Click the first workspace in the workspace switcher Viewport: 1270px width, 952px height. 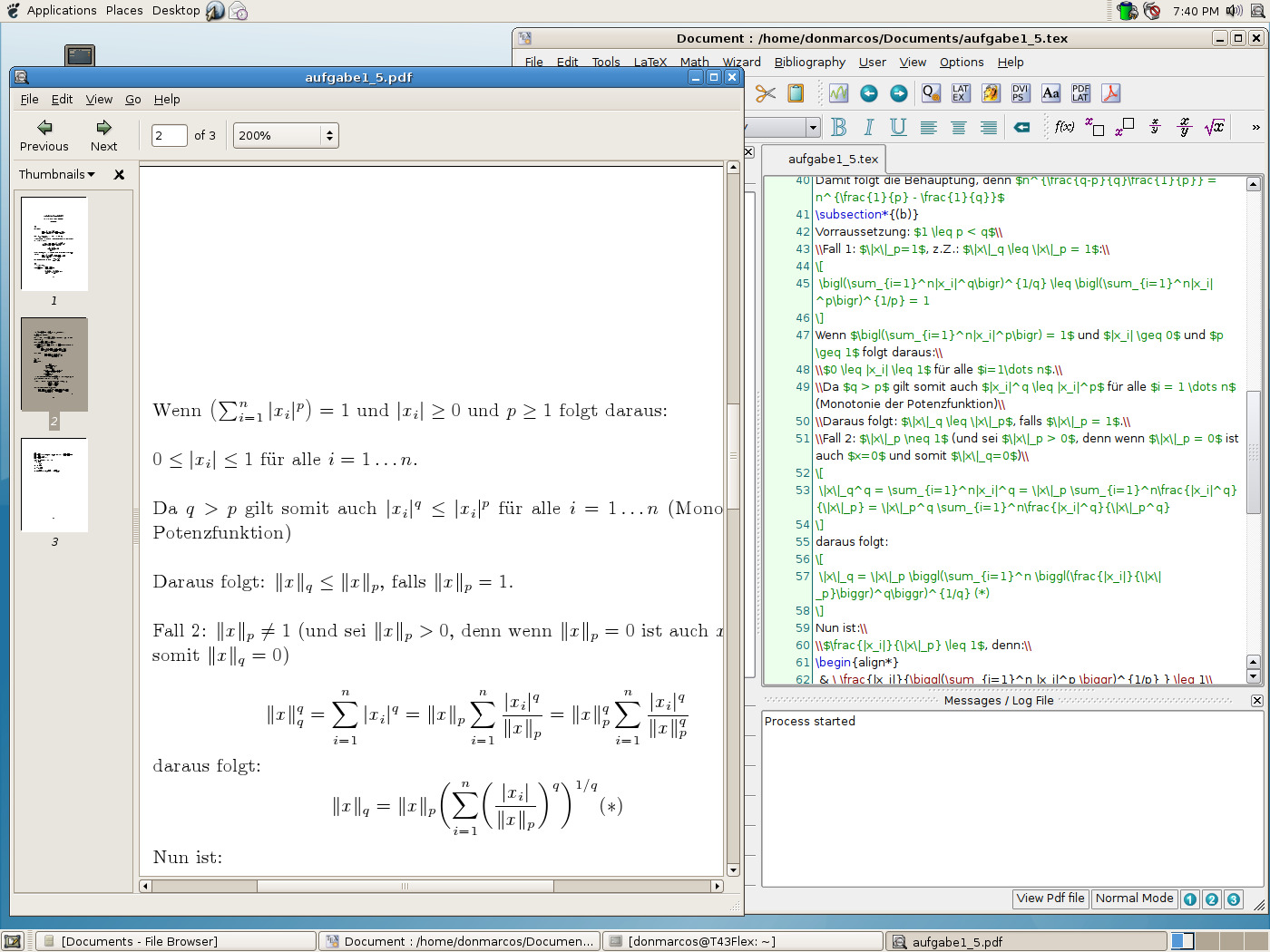(x=1183, y=941)
